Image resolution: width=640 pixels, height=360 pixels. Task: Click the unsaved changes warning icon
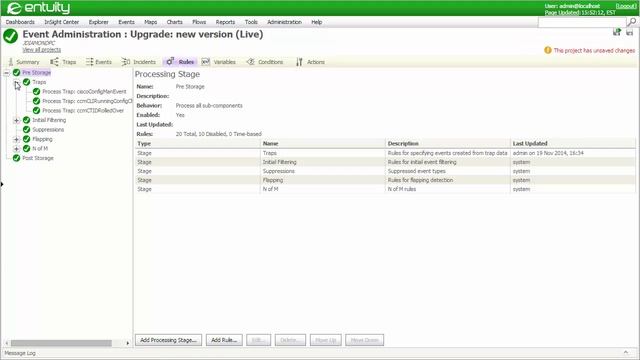(547, 50)
